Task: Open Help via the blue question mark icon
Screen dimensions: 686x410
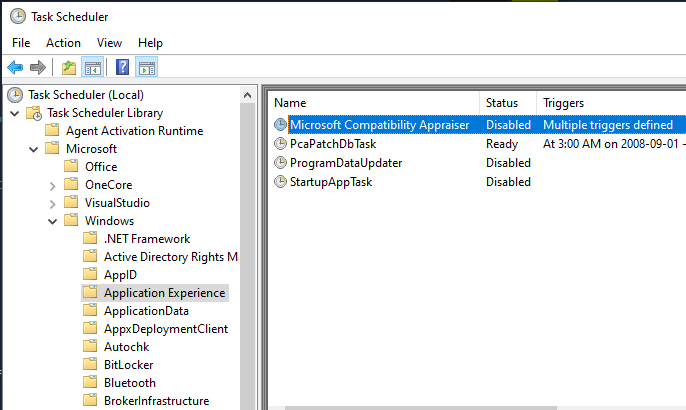Action: (122, 67)
